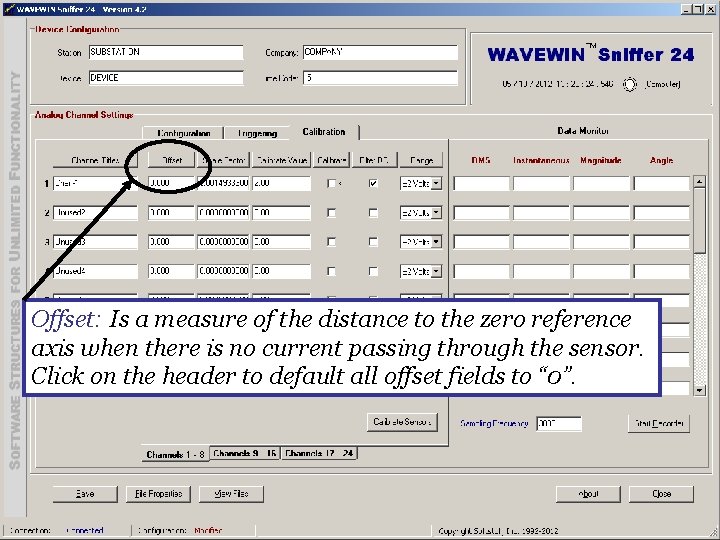Select Calibrate checkbox for Unused4 row
720x540 pixels.
click(331, 271)
